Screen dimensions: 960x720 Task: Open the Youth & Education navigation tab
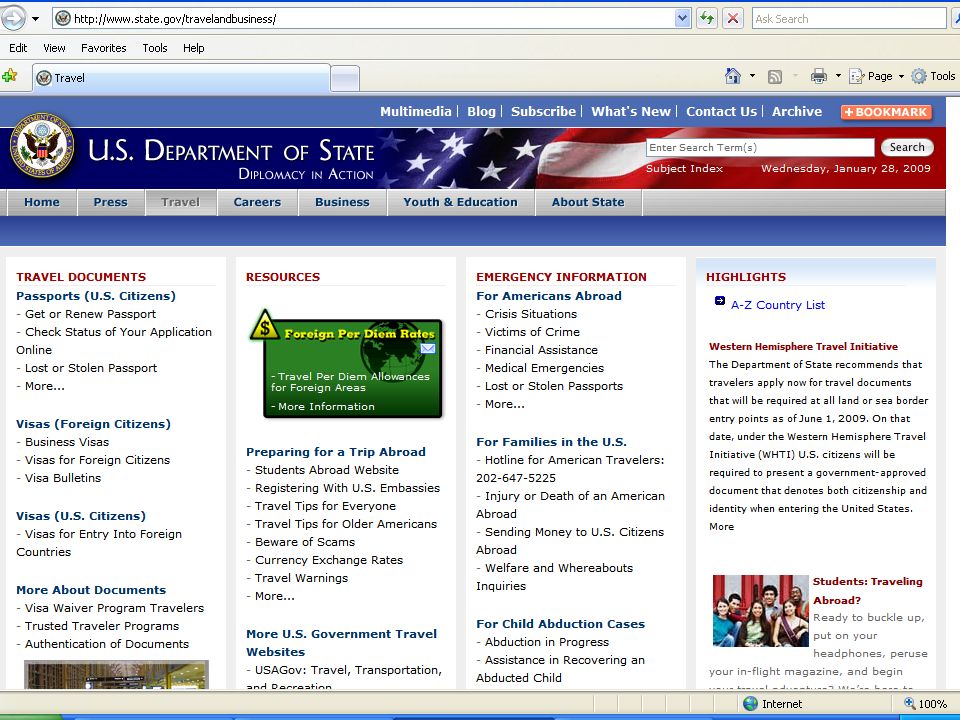pos(460,202)
